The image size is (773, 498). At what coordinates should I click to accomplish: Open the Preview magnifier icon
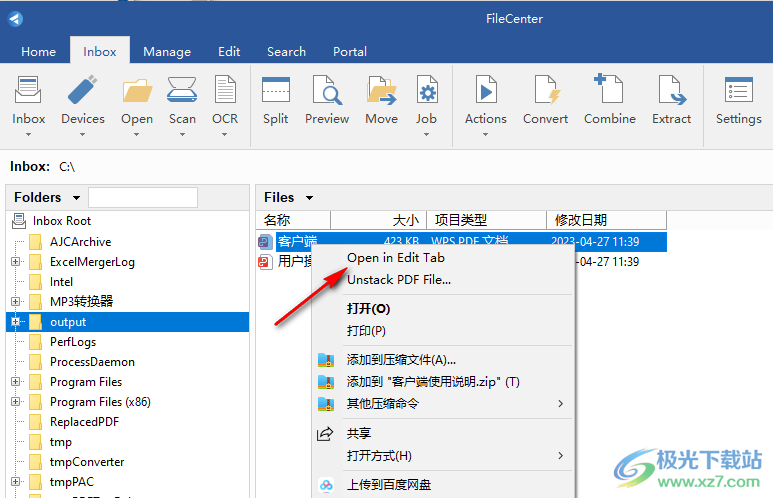click(327, 90)
